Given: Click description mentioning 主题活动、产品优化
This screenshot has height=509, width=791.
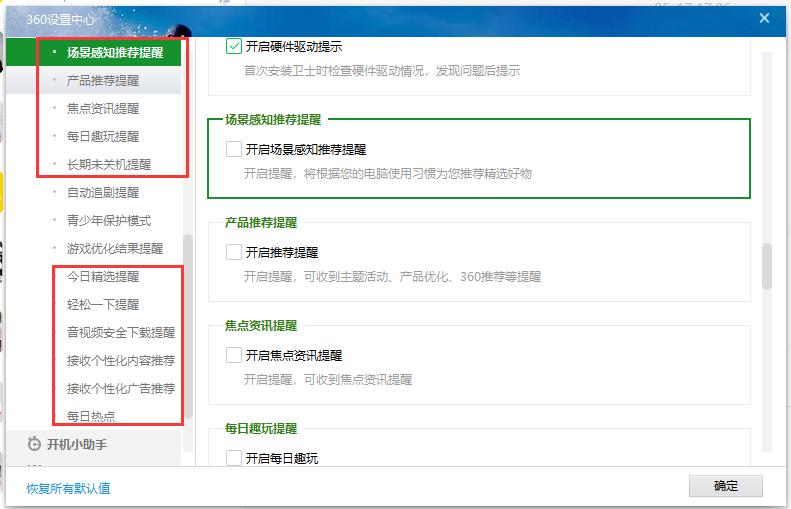Looking at the screenshot, I should pos(392,276).
